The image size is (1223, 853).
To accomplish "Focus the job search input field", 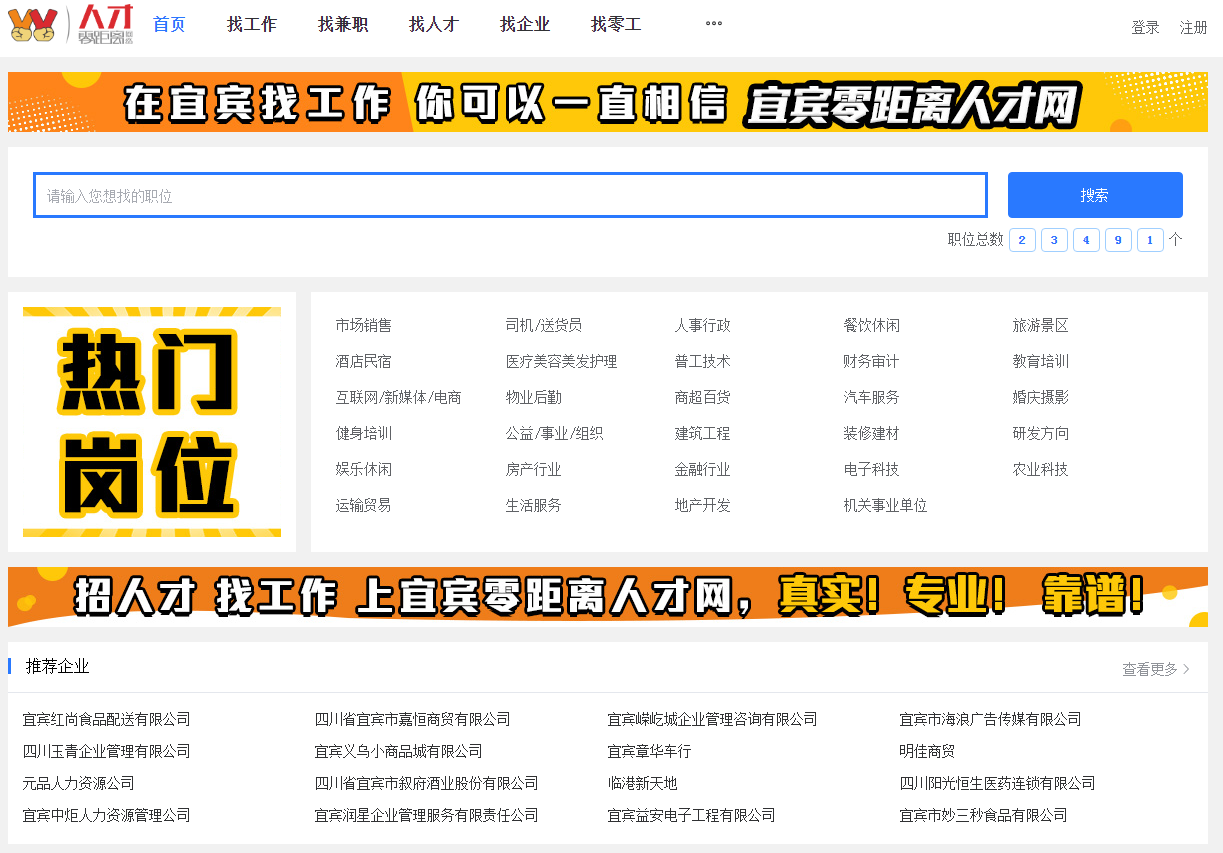I will pos(510,195).
